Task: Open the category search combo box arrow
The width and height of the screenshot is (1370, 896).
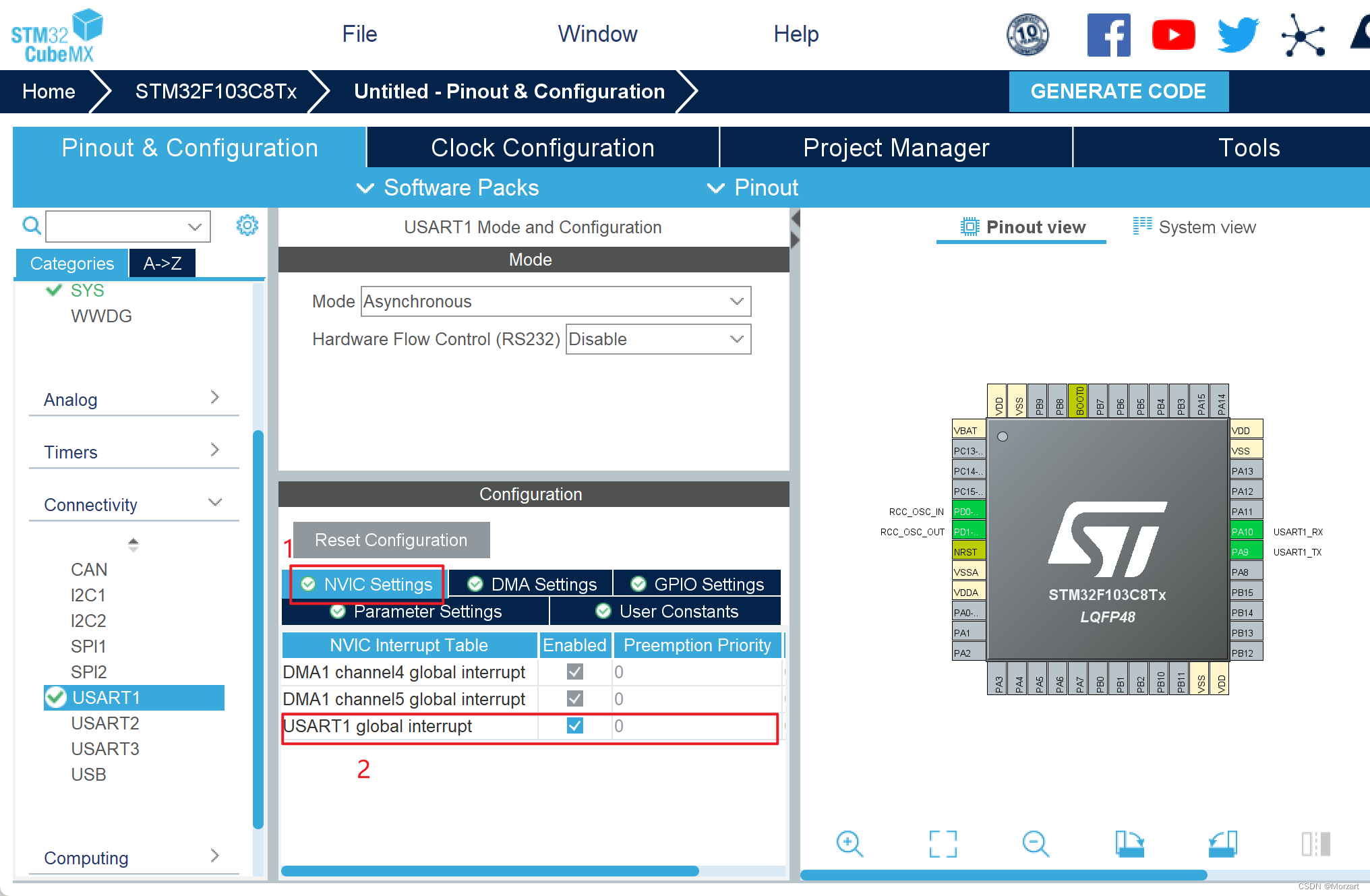Action: click(195, 227)
